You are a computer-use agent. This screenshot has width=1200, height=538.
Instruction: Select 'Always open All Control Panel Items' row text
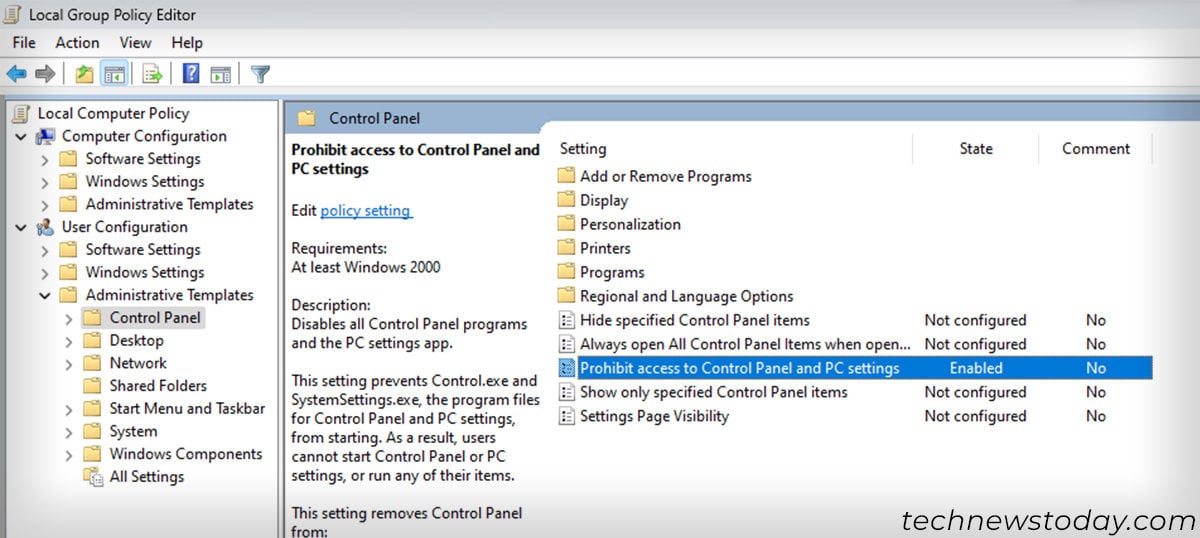click(x=746, y=344)
